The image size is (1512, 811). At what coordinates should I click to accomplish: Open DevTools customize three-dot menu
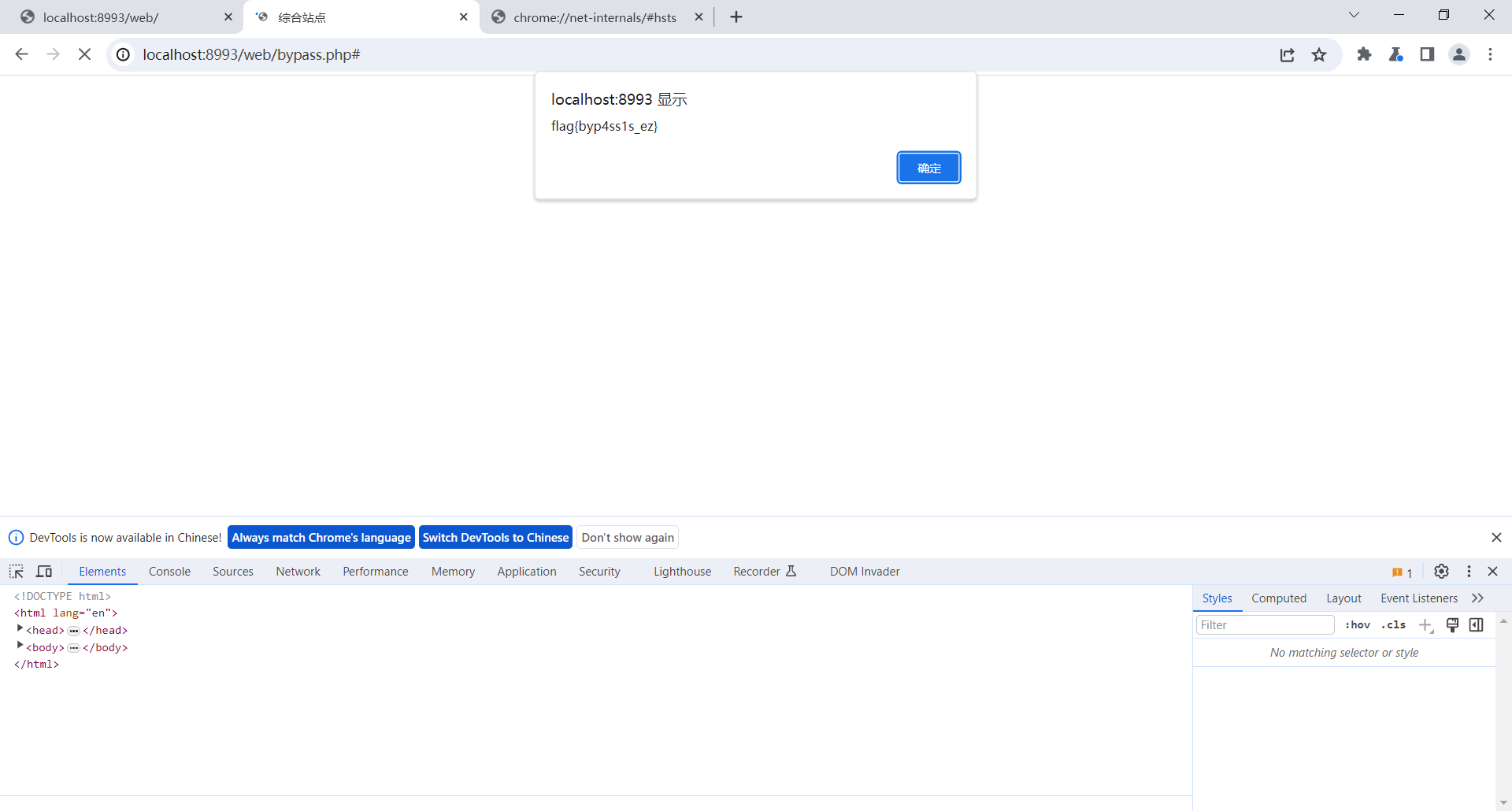(x=1469, y=572)
